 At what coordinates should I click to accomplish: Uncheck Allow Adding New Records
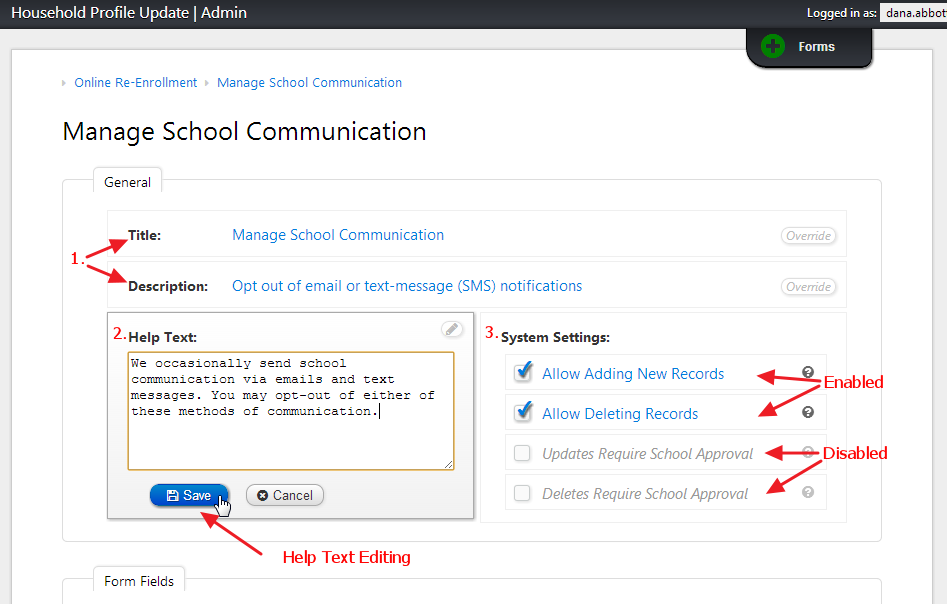[523, 372]
